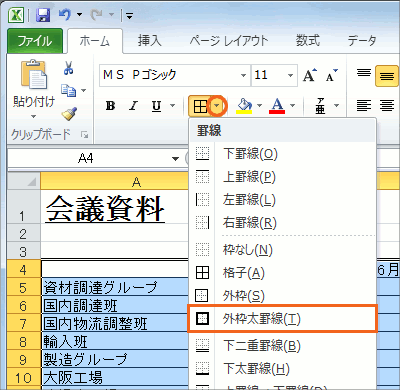Switch to the 挿入 tab
The image size is (400, 390).
pyautogui.click(x=150, y=41)
